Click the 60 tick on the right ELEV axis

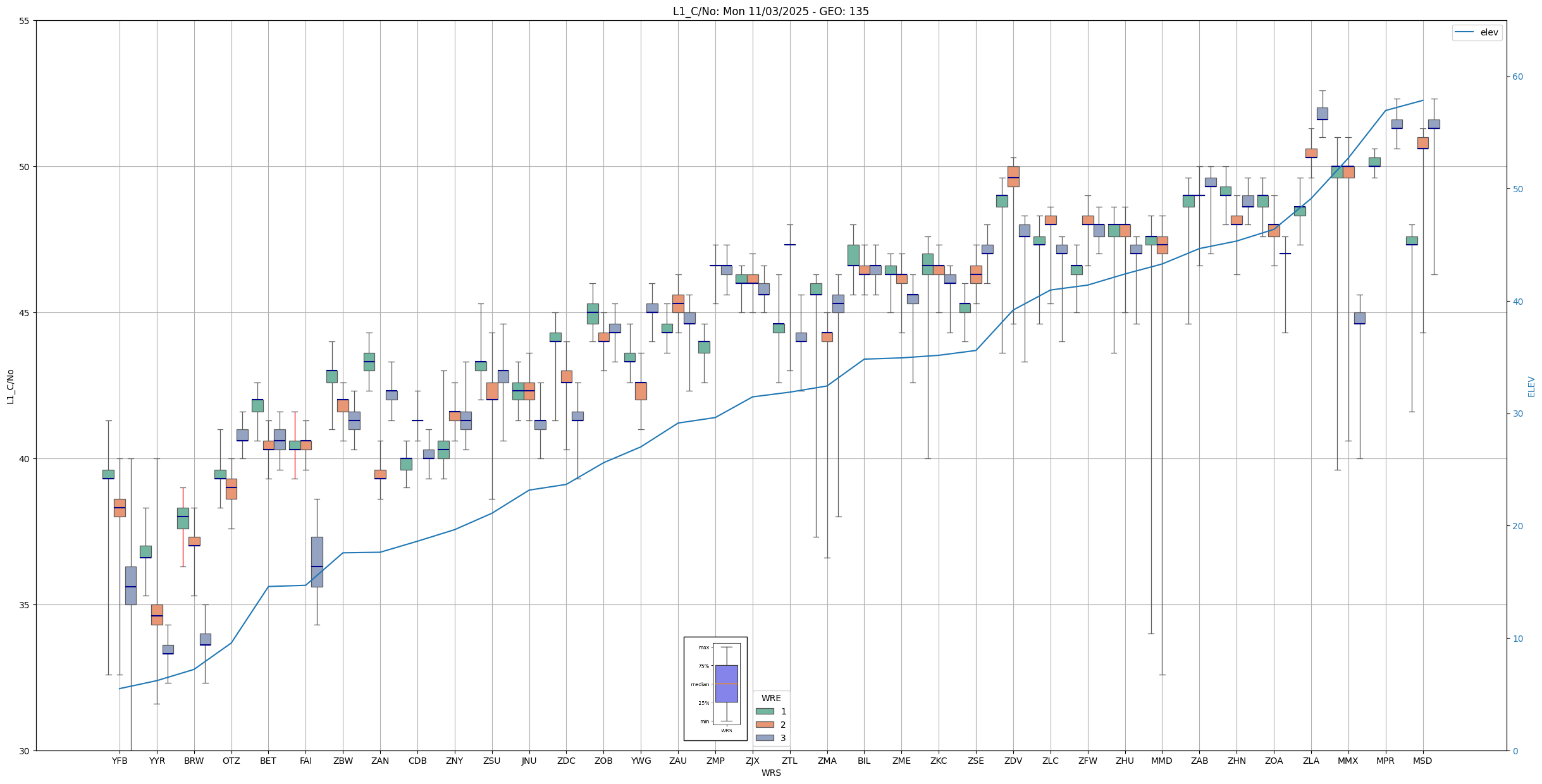tap(1517, 77)
